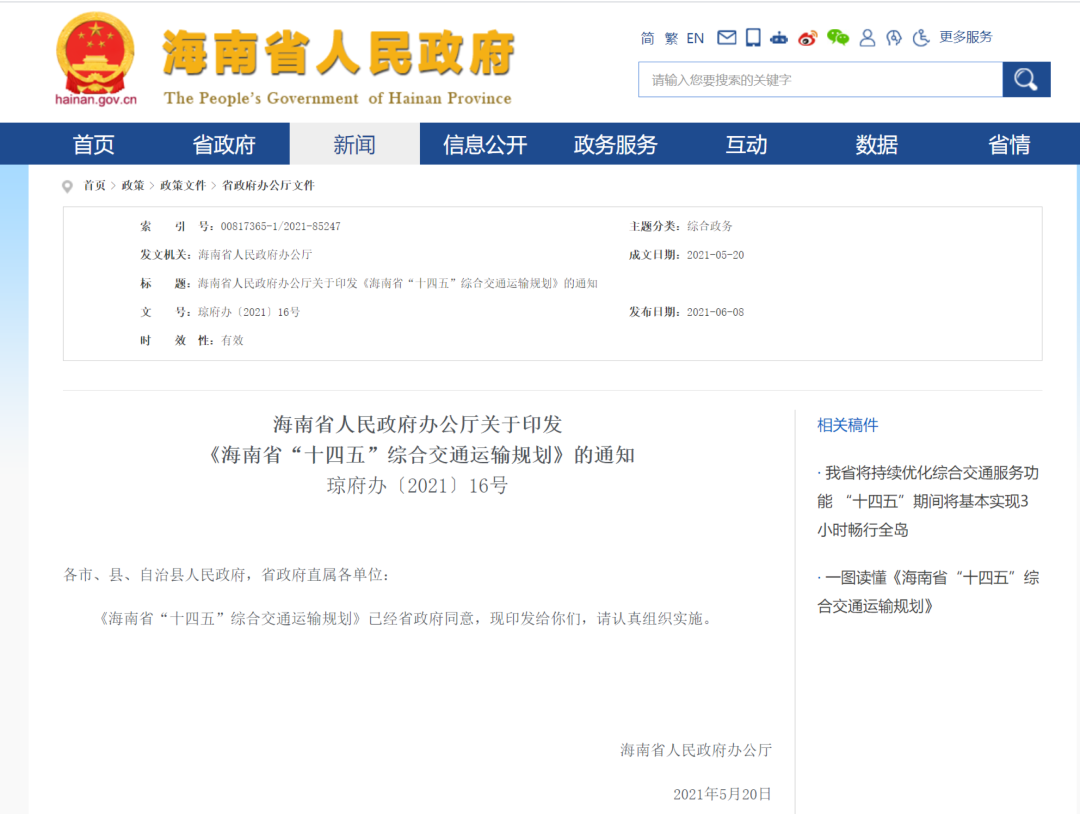Screen dimensions: 1080x814
Task: Open the 信息公开 navigation tab
Action: [x=485, y=145]
